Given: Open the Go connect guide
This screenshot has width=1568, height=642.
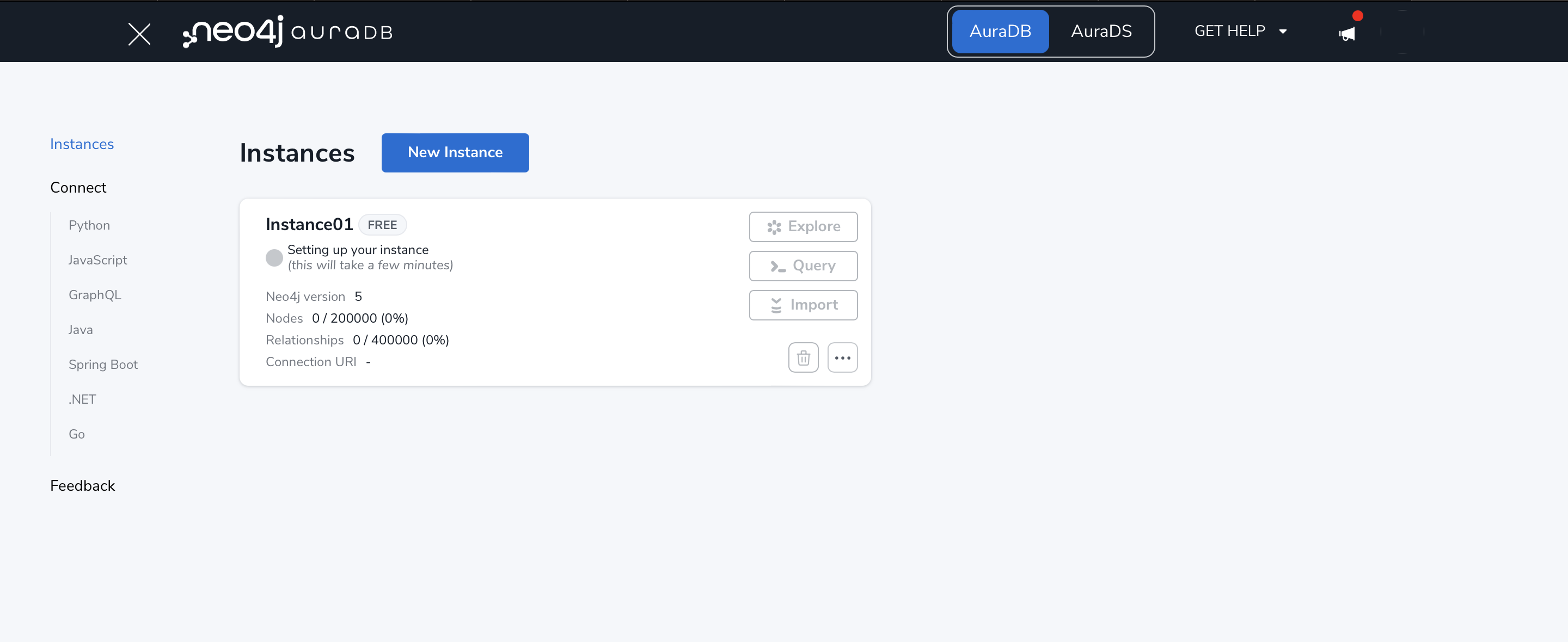Looking at the screenshot, I should click(x=76, y=434).
